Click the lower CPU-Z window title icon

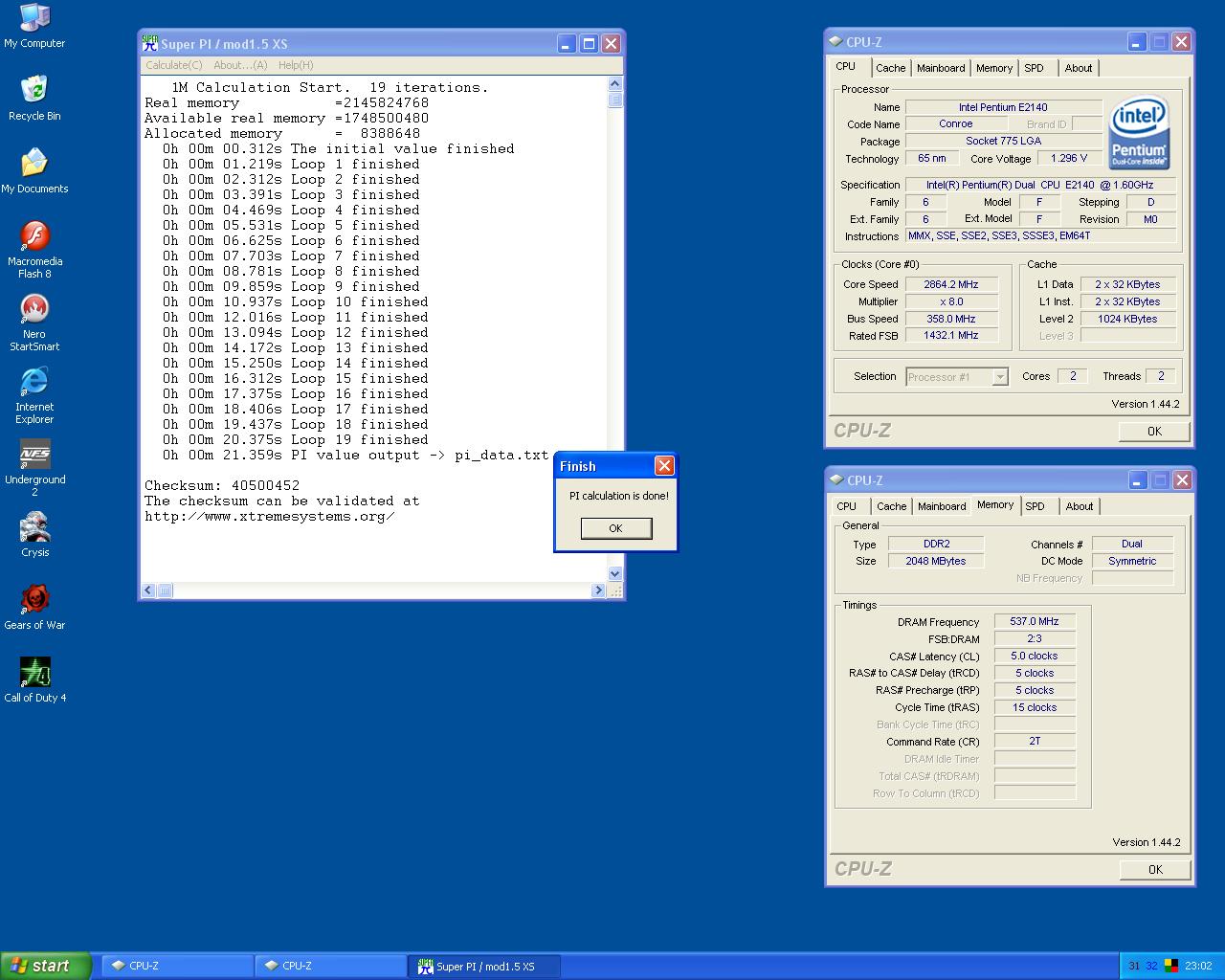(835, 480)
